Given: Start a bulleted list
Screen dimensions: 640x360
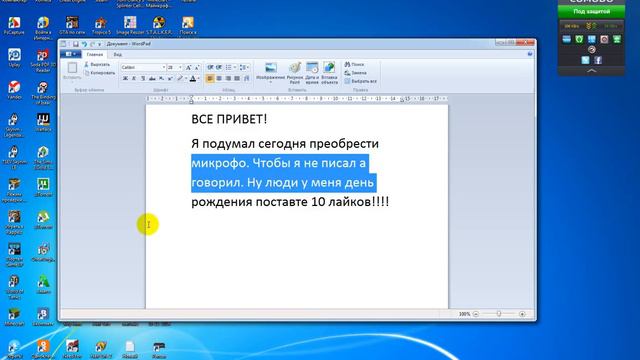Looking at the screenshot, I should click(x=229, y=67).
